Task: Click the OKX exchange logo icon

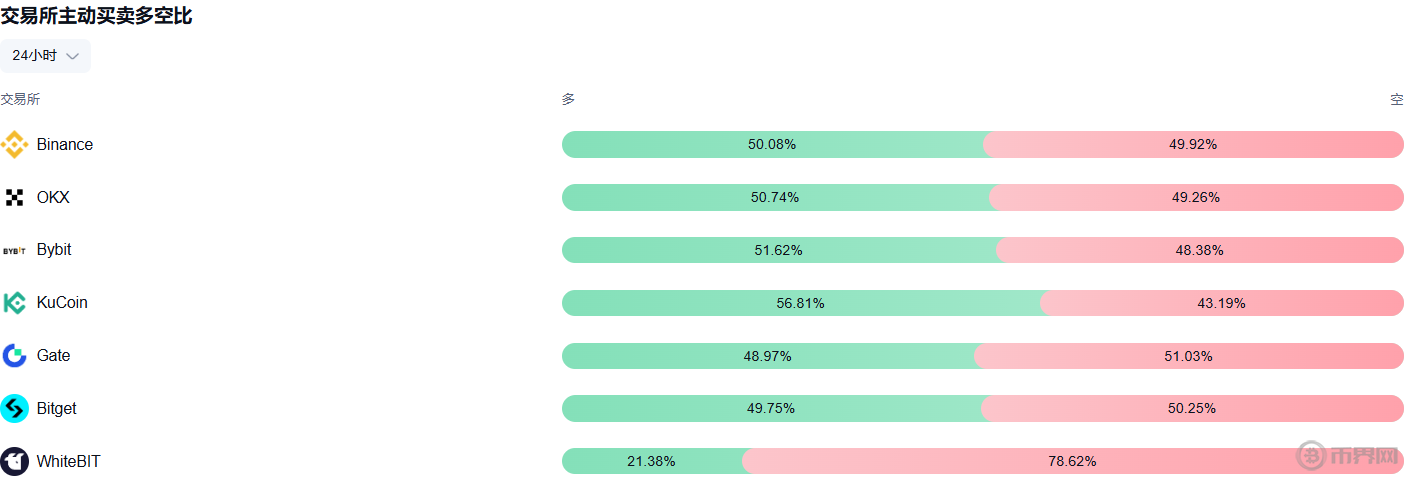Action: 14,198
